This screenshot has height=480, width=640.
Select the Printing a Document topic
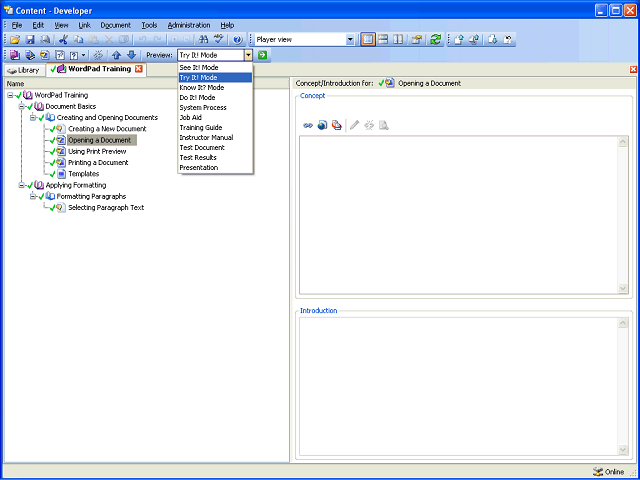tap(98, 162)
